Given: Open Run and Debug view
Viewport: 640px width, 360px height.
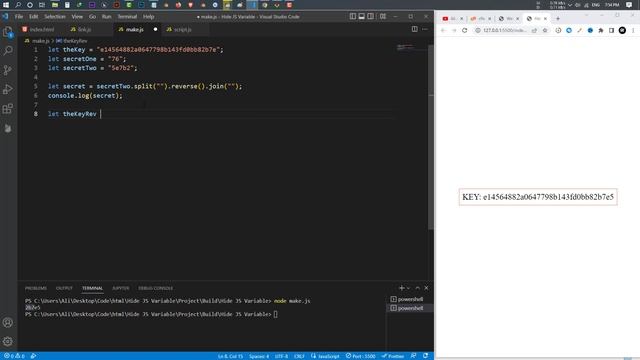Looking at the screenshot, I should (x=8, y=89).
